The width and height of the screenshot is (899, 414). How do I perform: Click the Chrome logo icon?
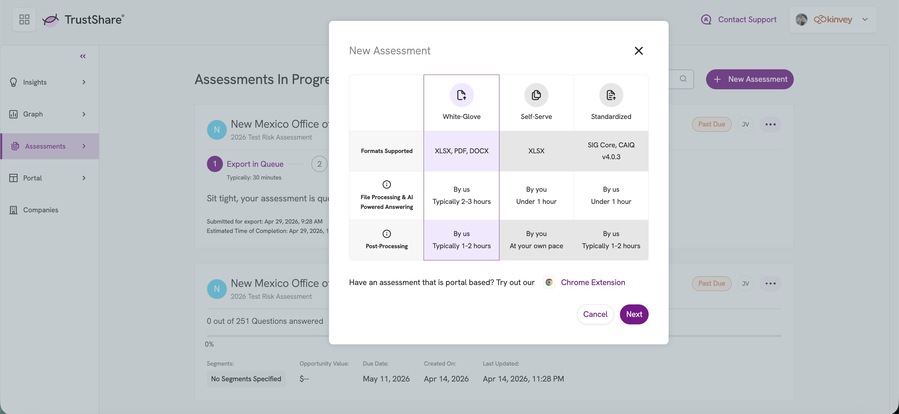(549, 282)
